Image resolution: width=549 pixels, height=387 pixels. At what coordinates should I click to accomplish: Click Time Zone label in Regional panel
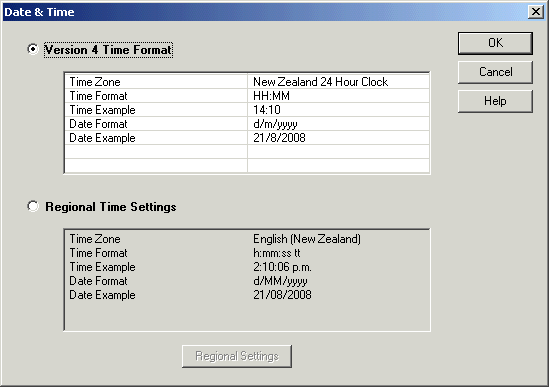[95, 239]
